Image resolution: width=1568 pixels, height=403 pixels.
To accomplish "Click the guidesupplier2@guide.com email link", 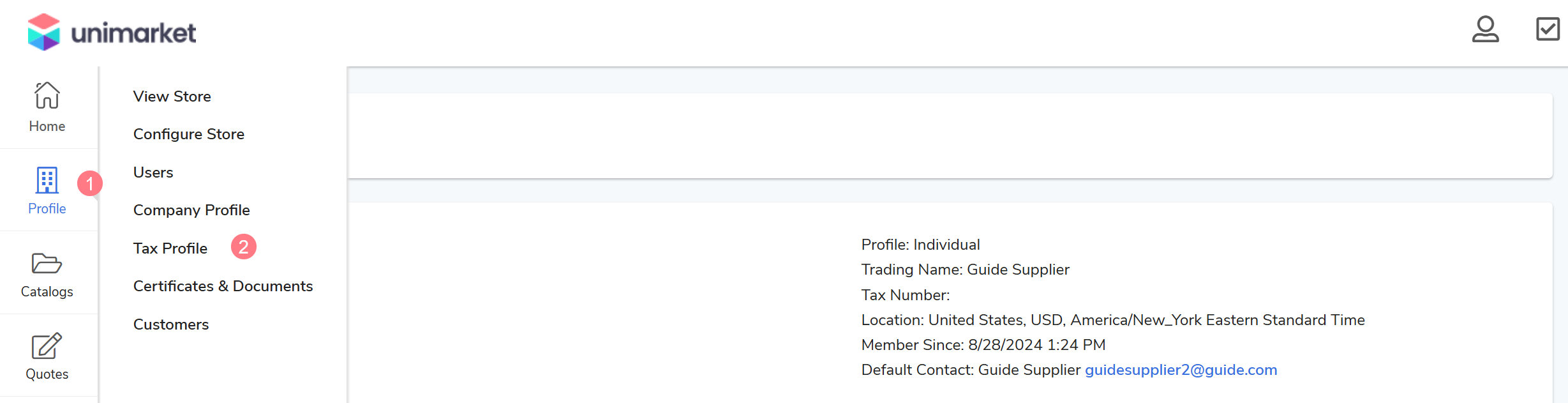I will click(1181, 370).
